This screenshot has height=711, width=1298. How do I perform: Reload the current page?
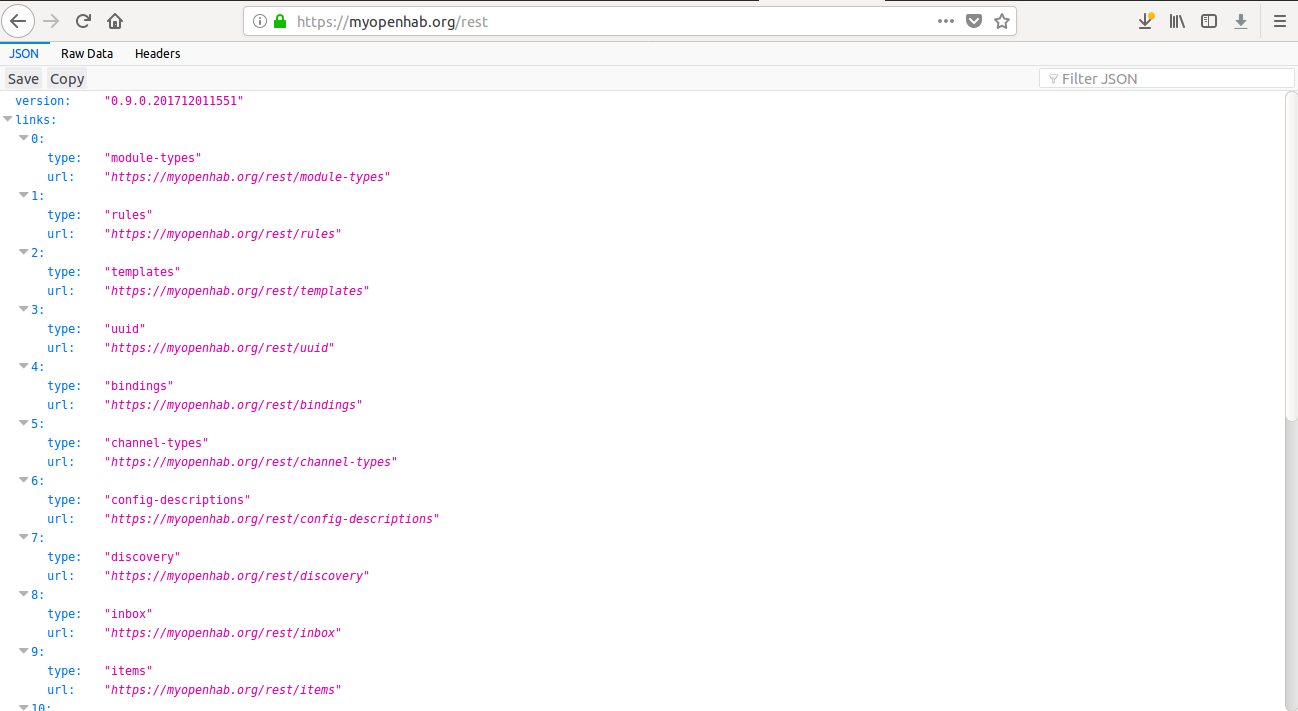(x=84, y=21)
